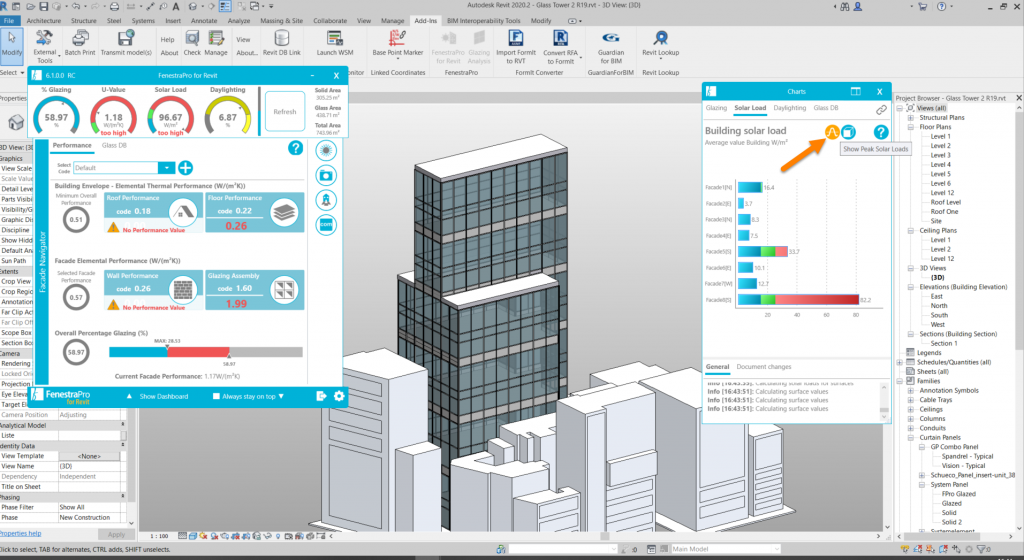This screenshot has height=560, width=1024.
Task: Click the 1 : 100 view scale
Action: point(159,536)
